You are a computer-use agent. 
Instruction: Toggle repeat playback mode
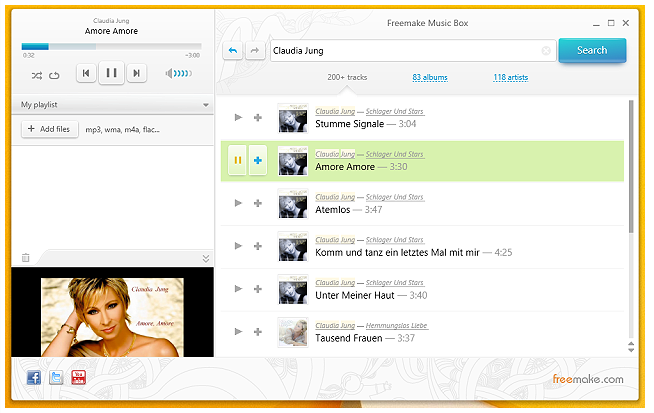click(x=54, y=76)
